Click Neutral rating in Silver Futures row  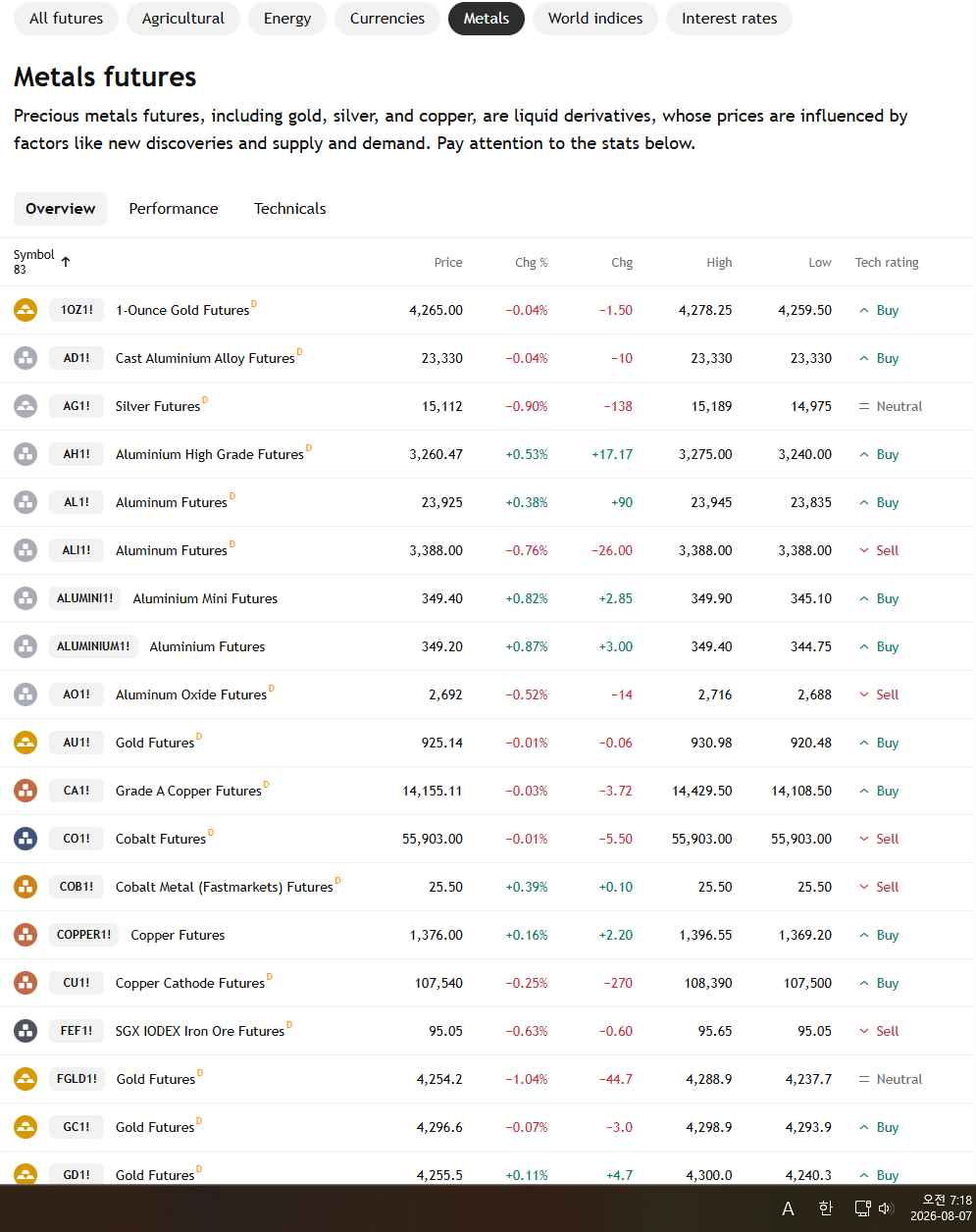point(891,406)
